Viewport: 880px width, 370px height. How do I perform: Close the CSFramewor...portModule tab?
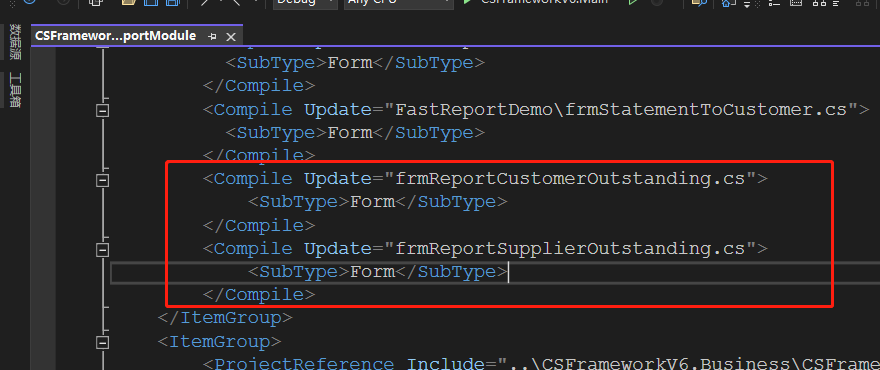(x=230, y=36)
